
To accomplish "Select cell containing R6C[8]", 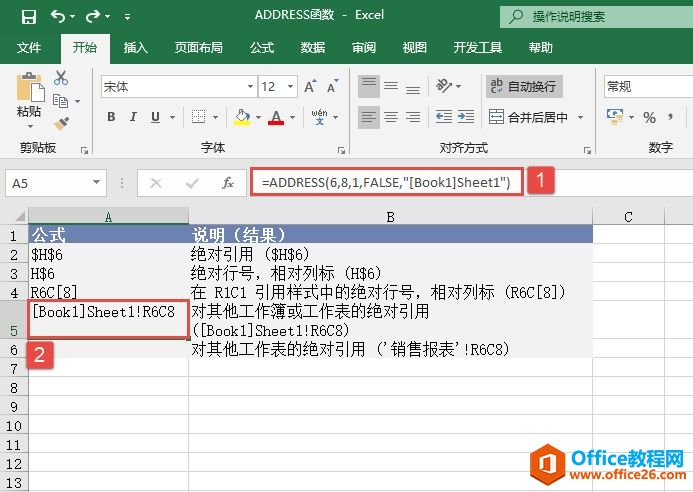I will [x=108, y=292].
